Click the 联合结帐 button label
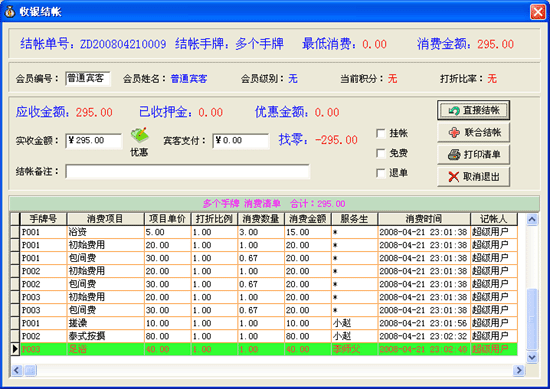 tap(483, 133)
